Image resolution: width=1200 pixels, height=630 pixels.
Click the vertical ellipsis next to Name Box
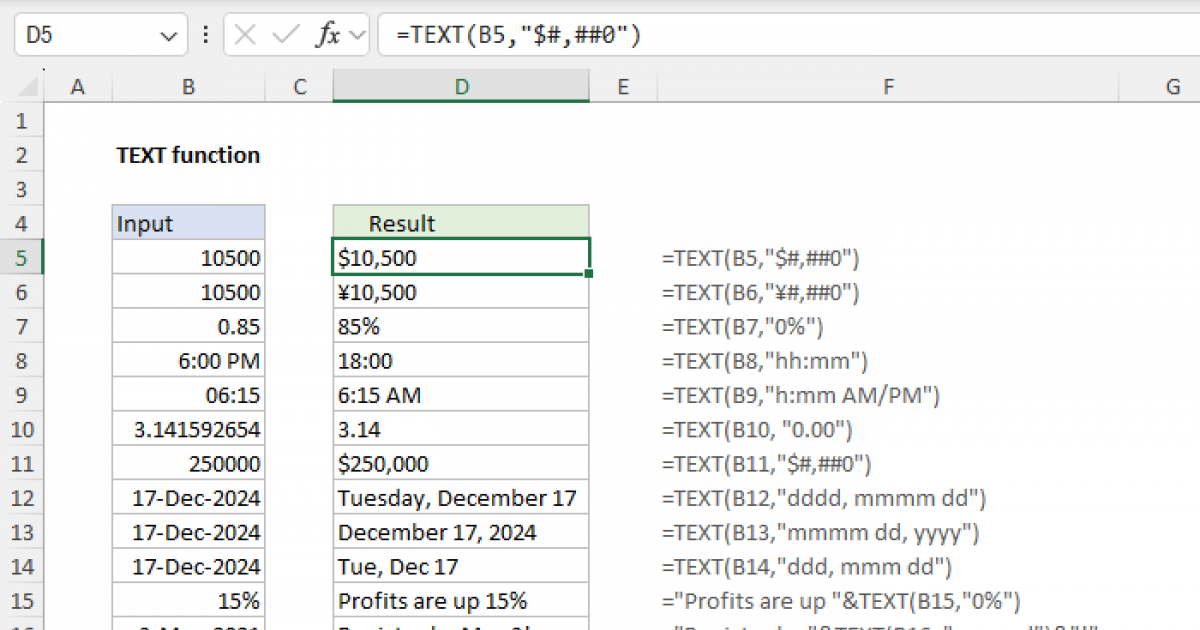[205, 33]
